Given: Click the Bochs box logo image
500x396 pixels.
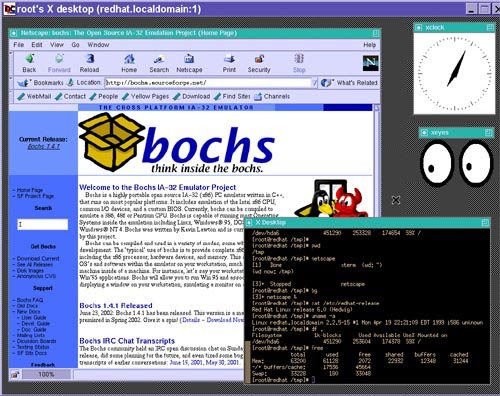Looking at the screenshot, I should pyautogui.click(x=112, y=142).
